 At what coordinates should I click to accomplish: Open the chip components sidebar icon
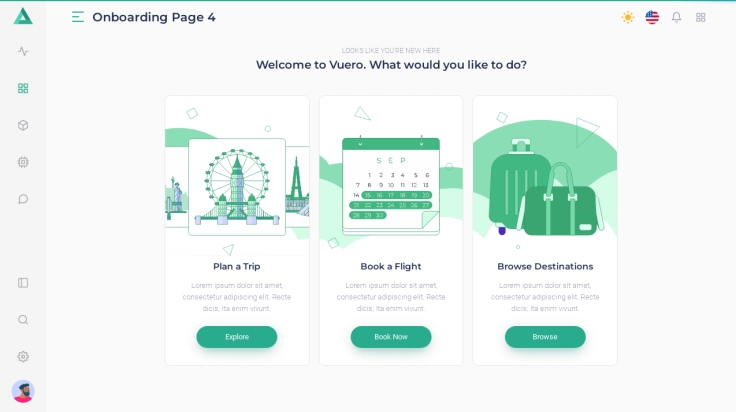tap(23, 162)
